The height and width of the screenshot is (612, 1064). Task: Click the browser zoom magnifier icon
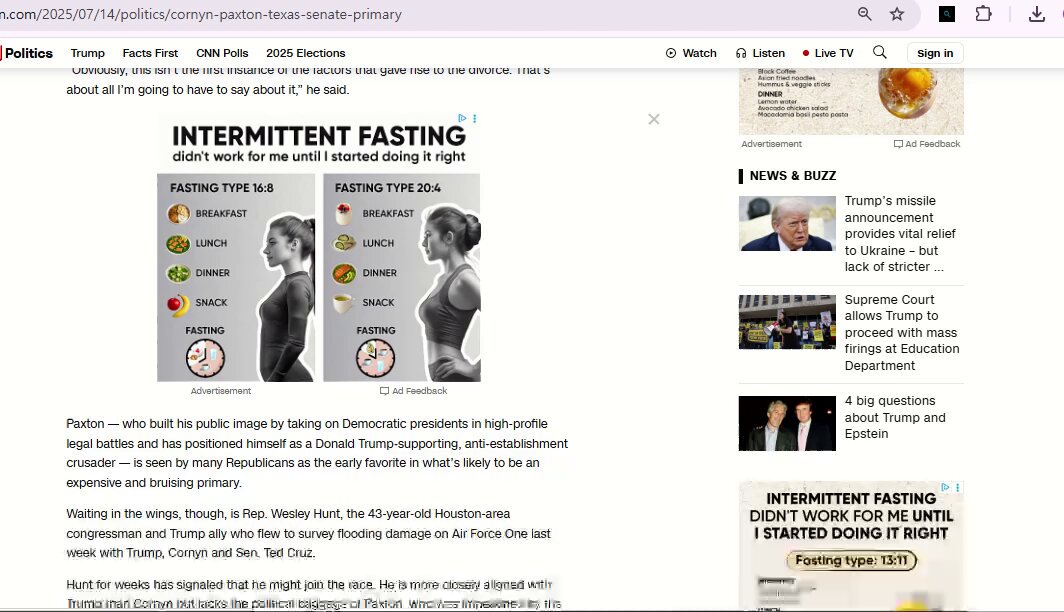point(864,14)
